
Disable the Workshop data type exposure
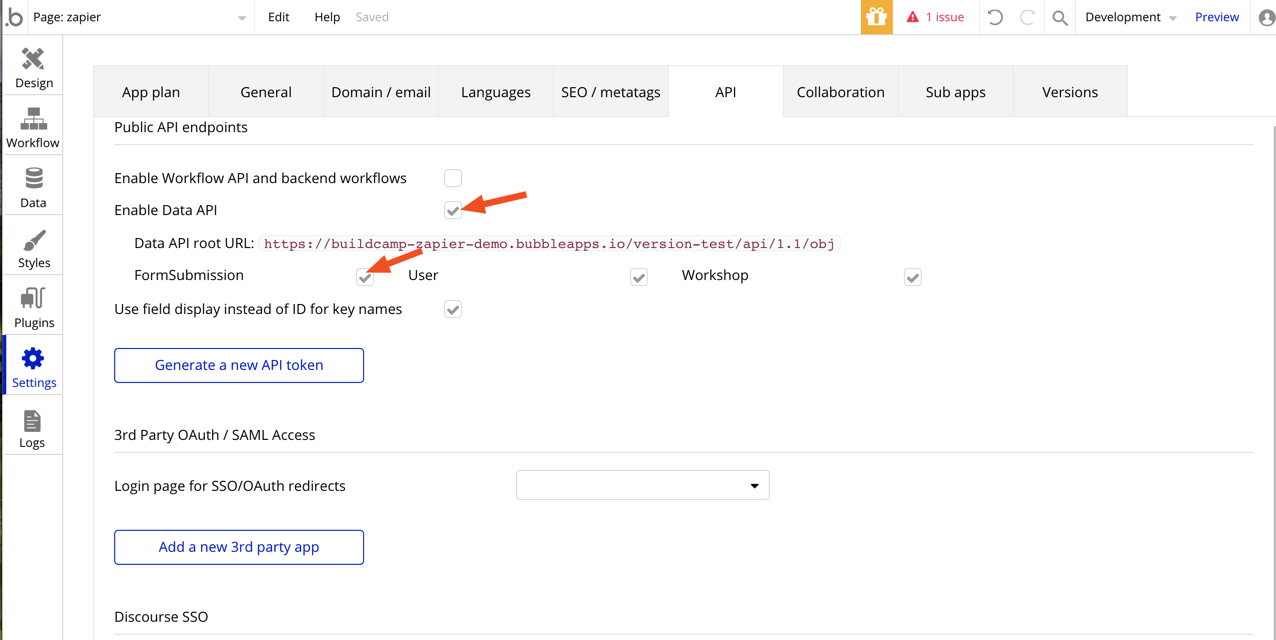(912, 276)
